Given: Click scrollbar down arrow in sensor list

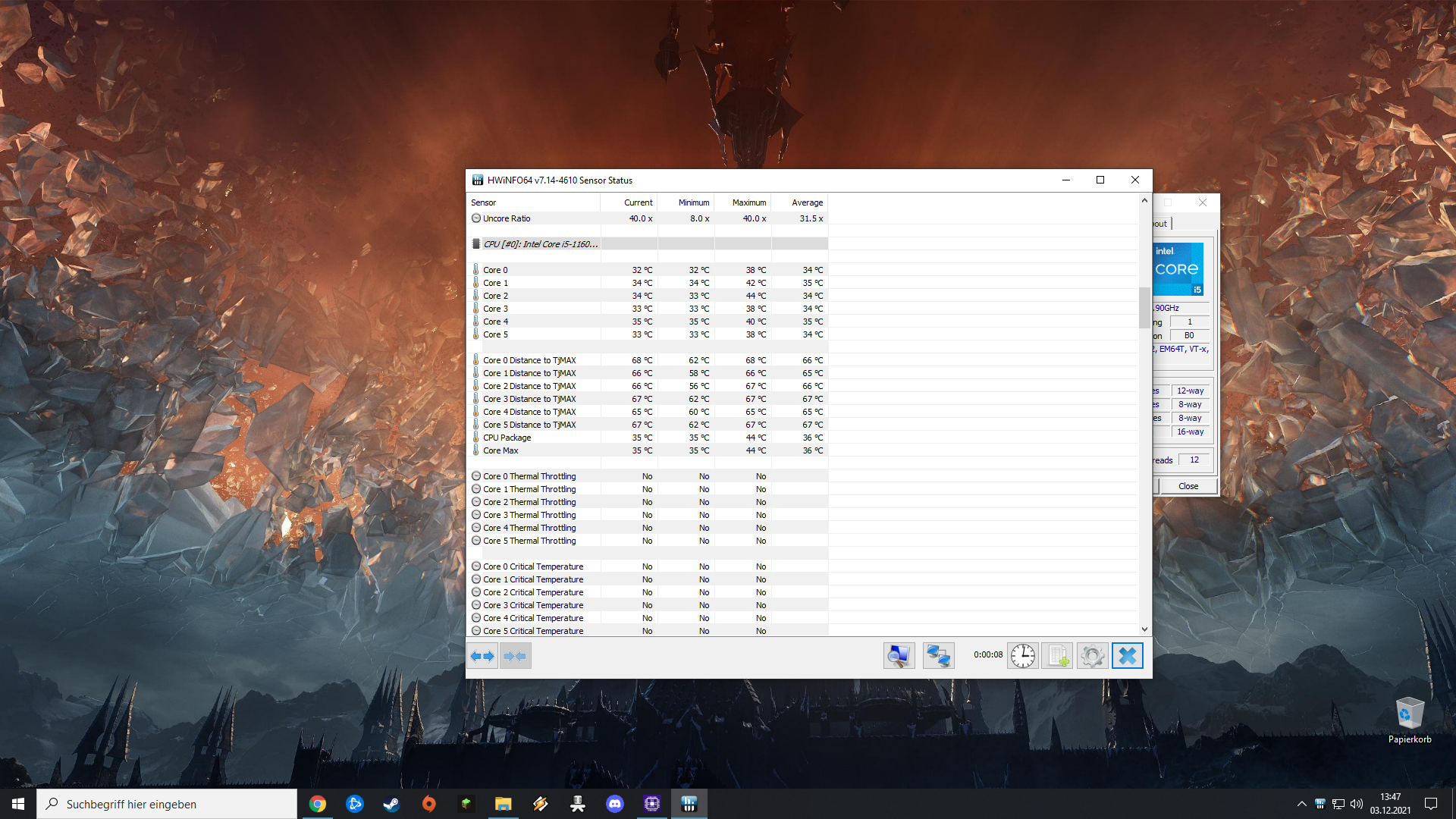Looking at the screenshot, I should click(1144, 629).
